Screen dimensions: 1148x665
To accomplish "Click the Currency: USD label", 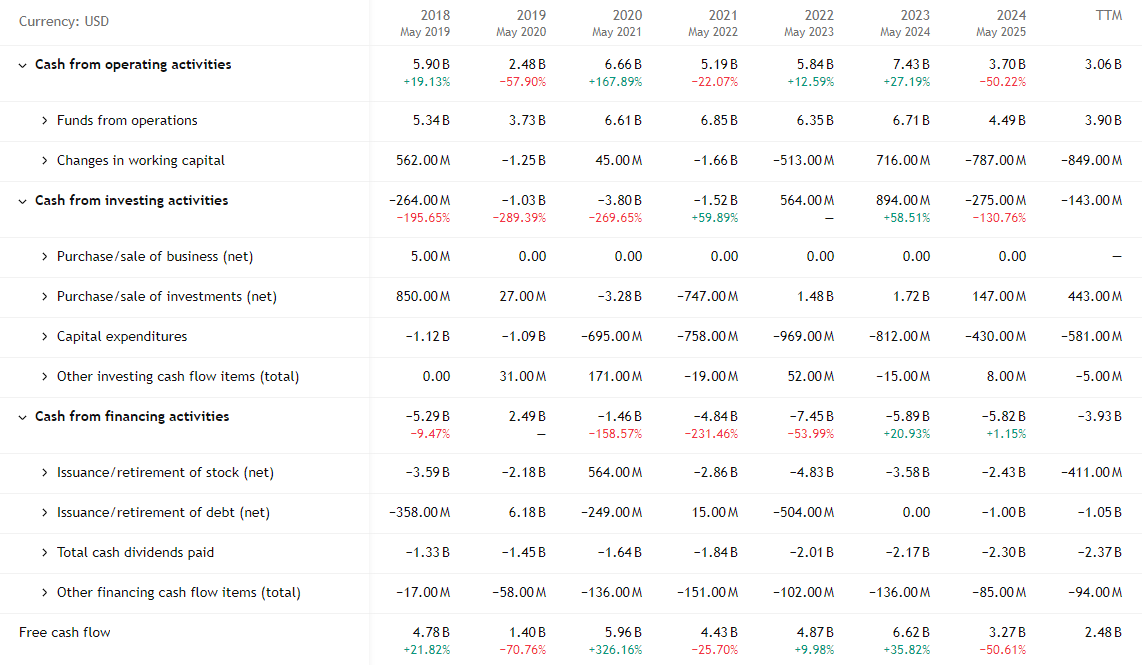I will pyautogui.click(x=65, y=22).
